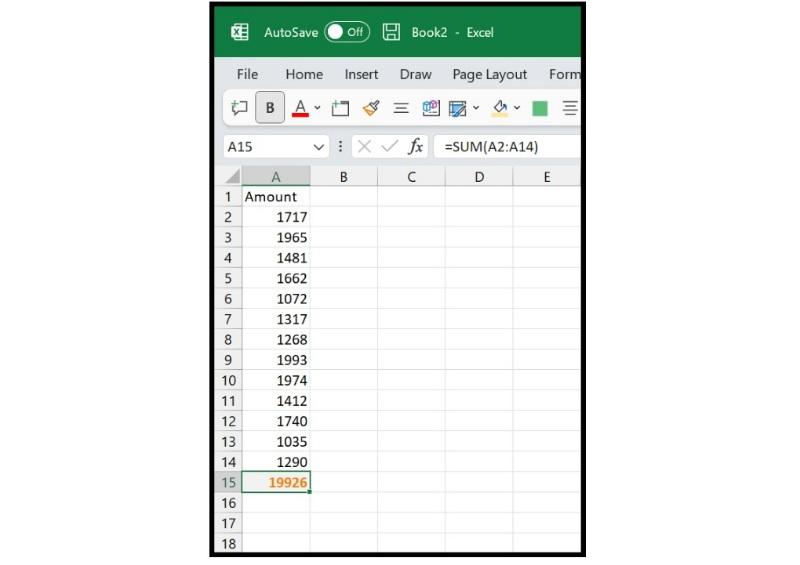Screen dimensions: 800x565
Task: Click the checkmark in the formula bar
Action: 390,147
